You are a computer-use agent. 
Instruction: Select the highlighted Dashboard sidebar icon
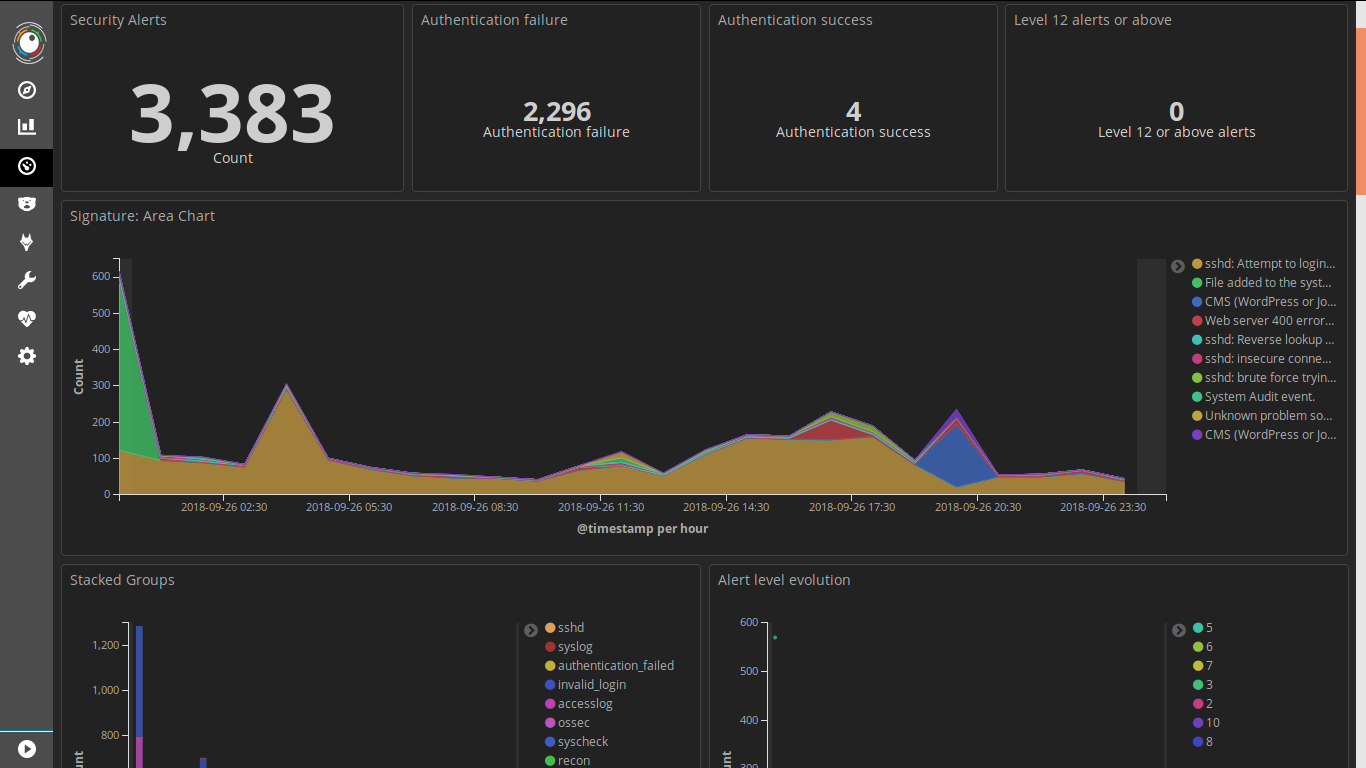pos(27,166)
